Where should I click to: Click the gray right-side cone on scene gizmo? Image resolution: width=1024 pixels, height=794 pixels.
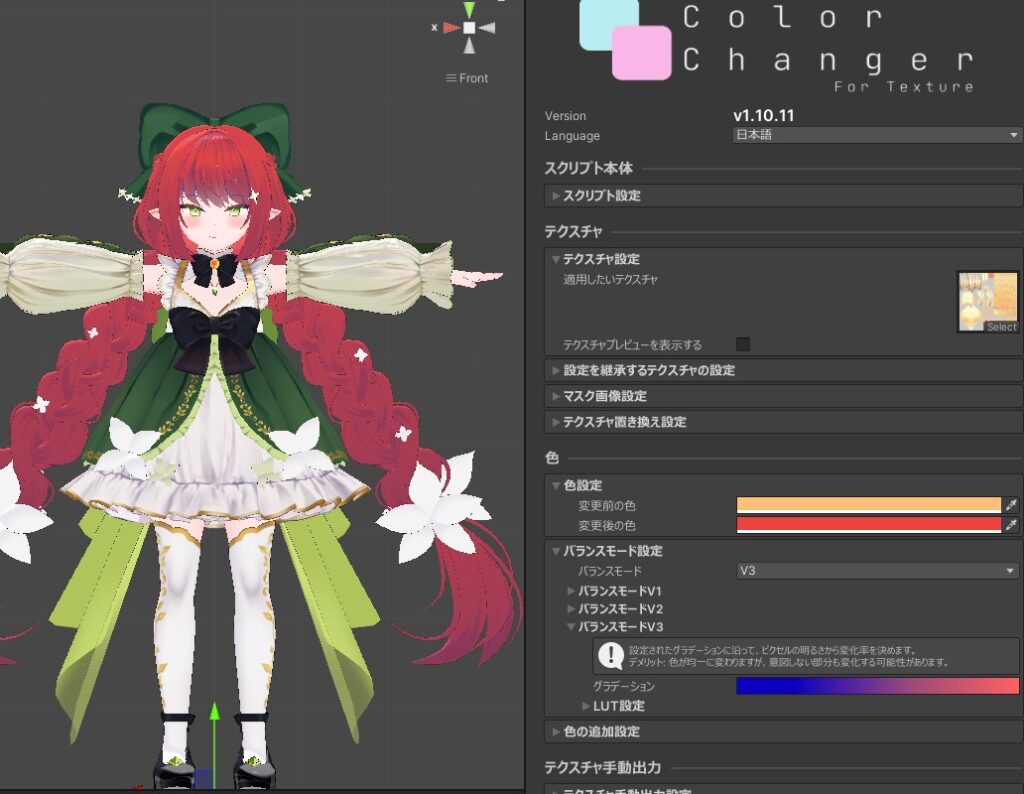(487, 28)
